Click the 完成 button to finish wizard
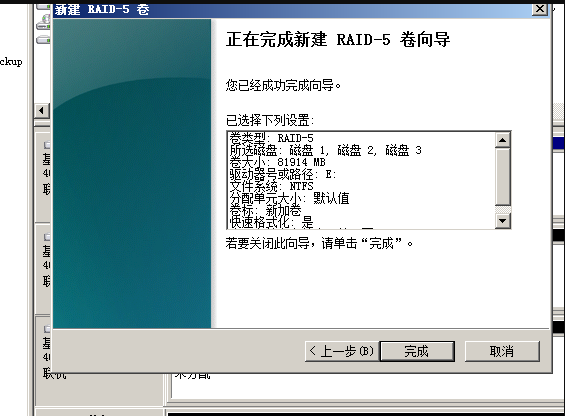The height and width of the screenshot is (416, 565). (417, 351)
